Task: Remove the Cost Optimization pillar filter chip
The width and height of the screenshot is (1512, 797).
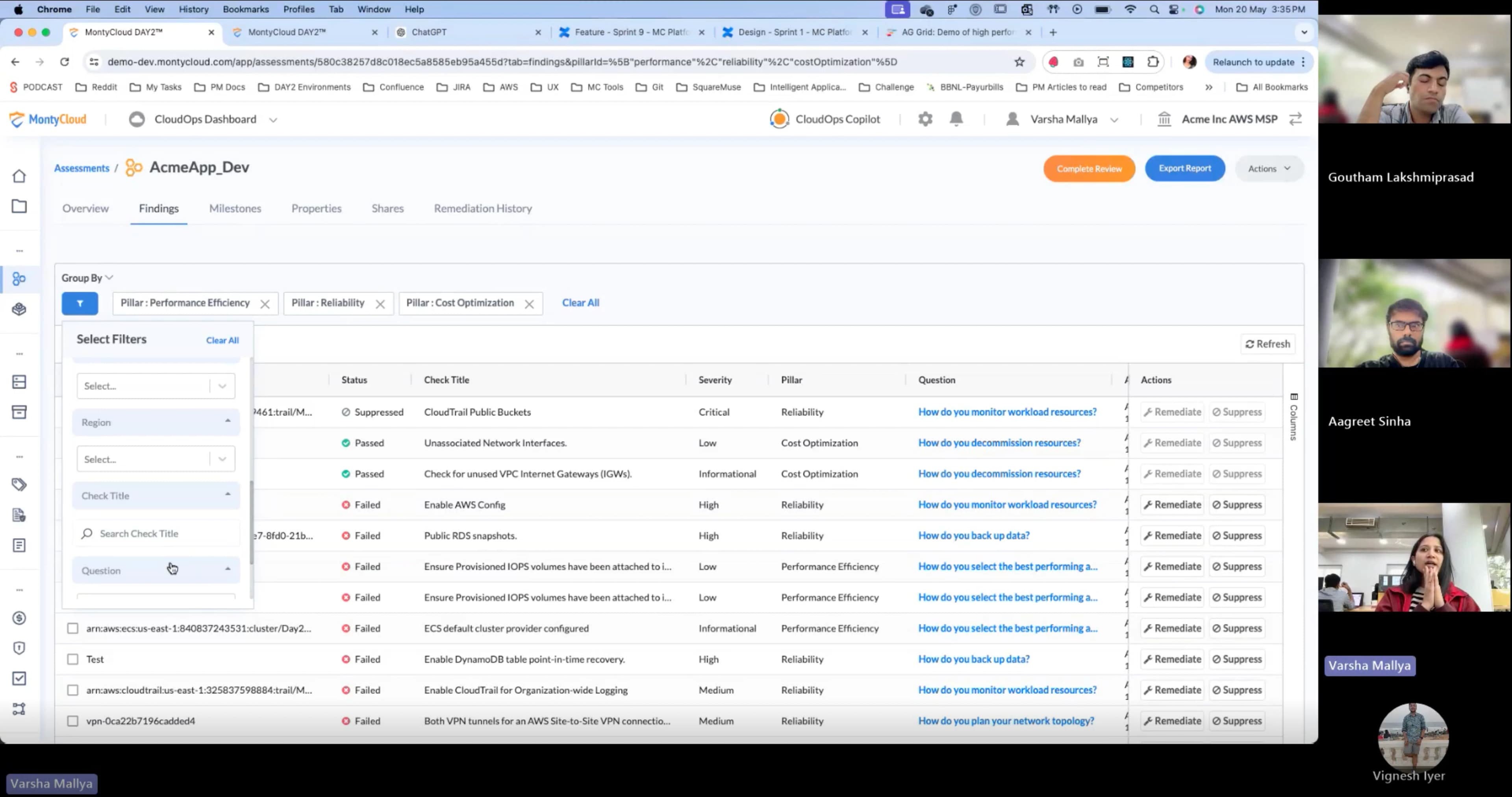Action: coord(530,304)
